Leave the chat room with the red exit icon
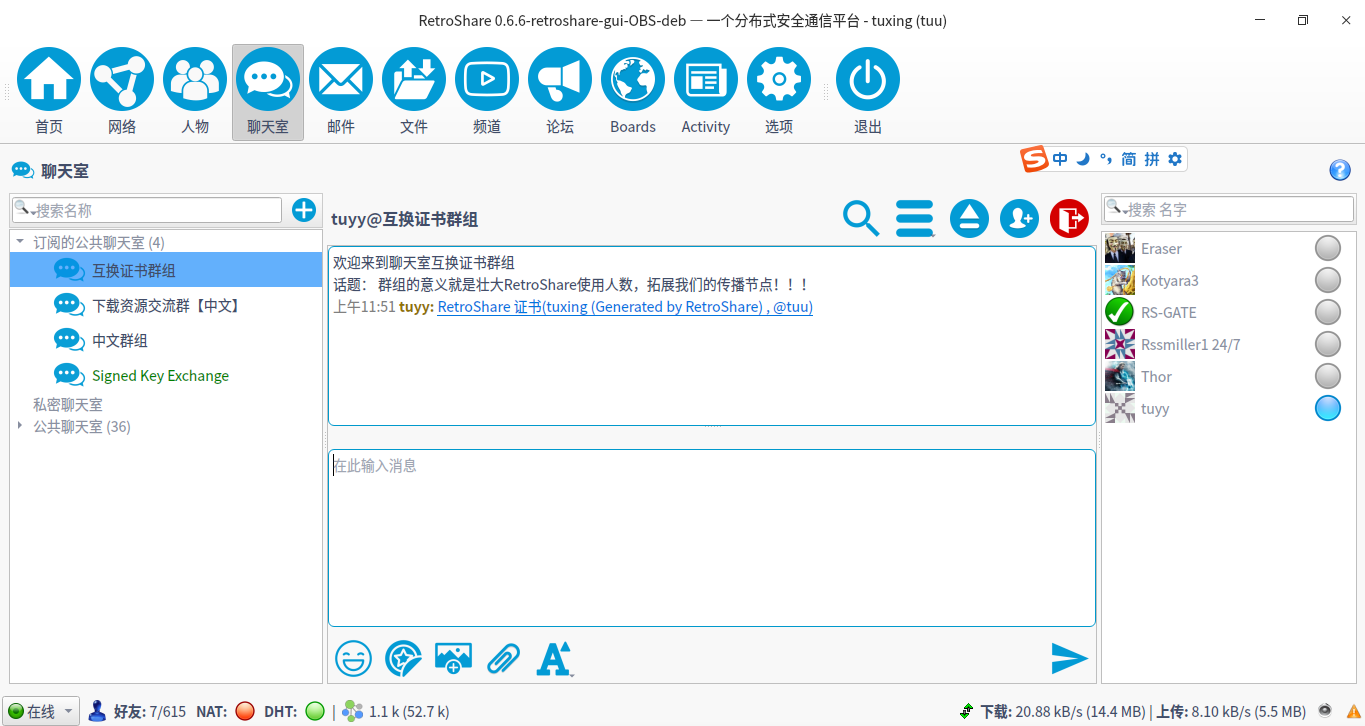 pyautogui.click(x=1069, y=218)
